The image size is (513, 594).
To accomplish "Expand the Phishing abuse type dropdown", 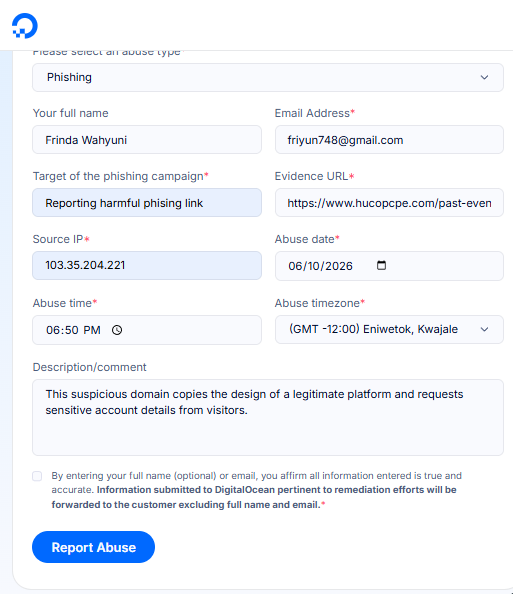I will click(x=268, y=77).
